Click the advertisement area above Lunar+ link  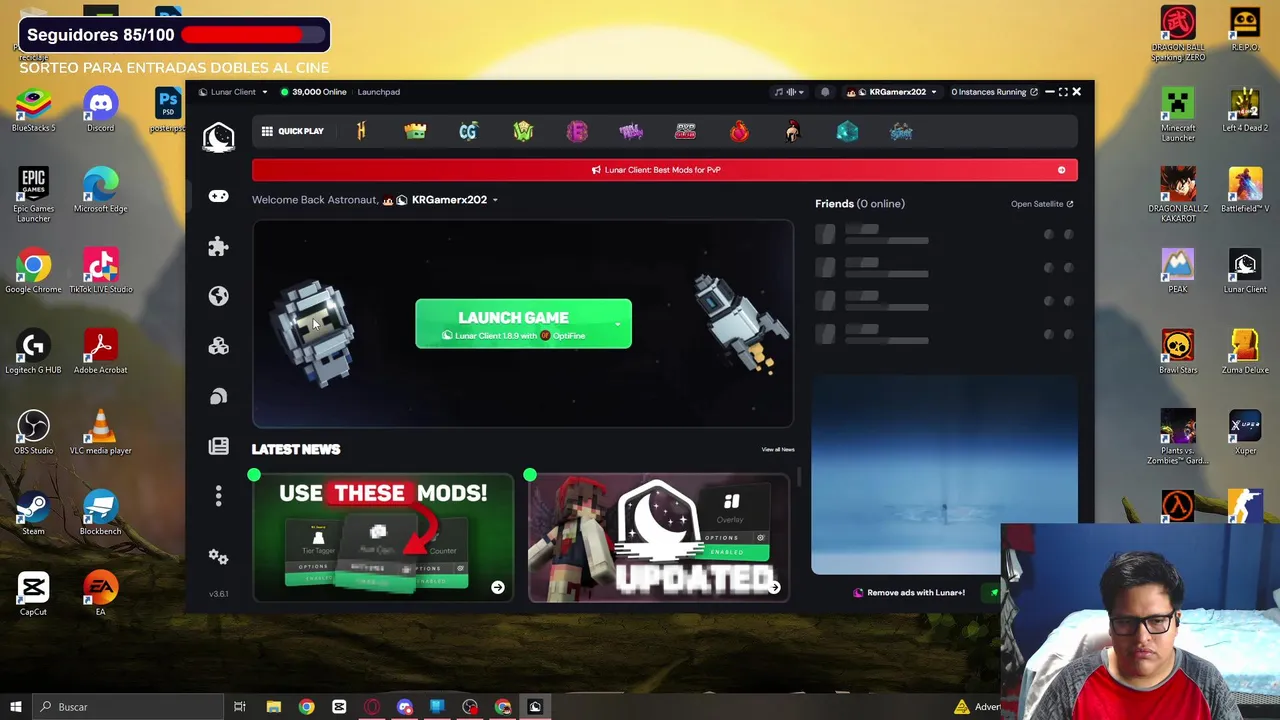point(944,476)
